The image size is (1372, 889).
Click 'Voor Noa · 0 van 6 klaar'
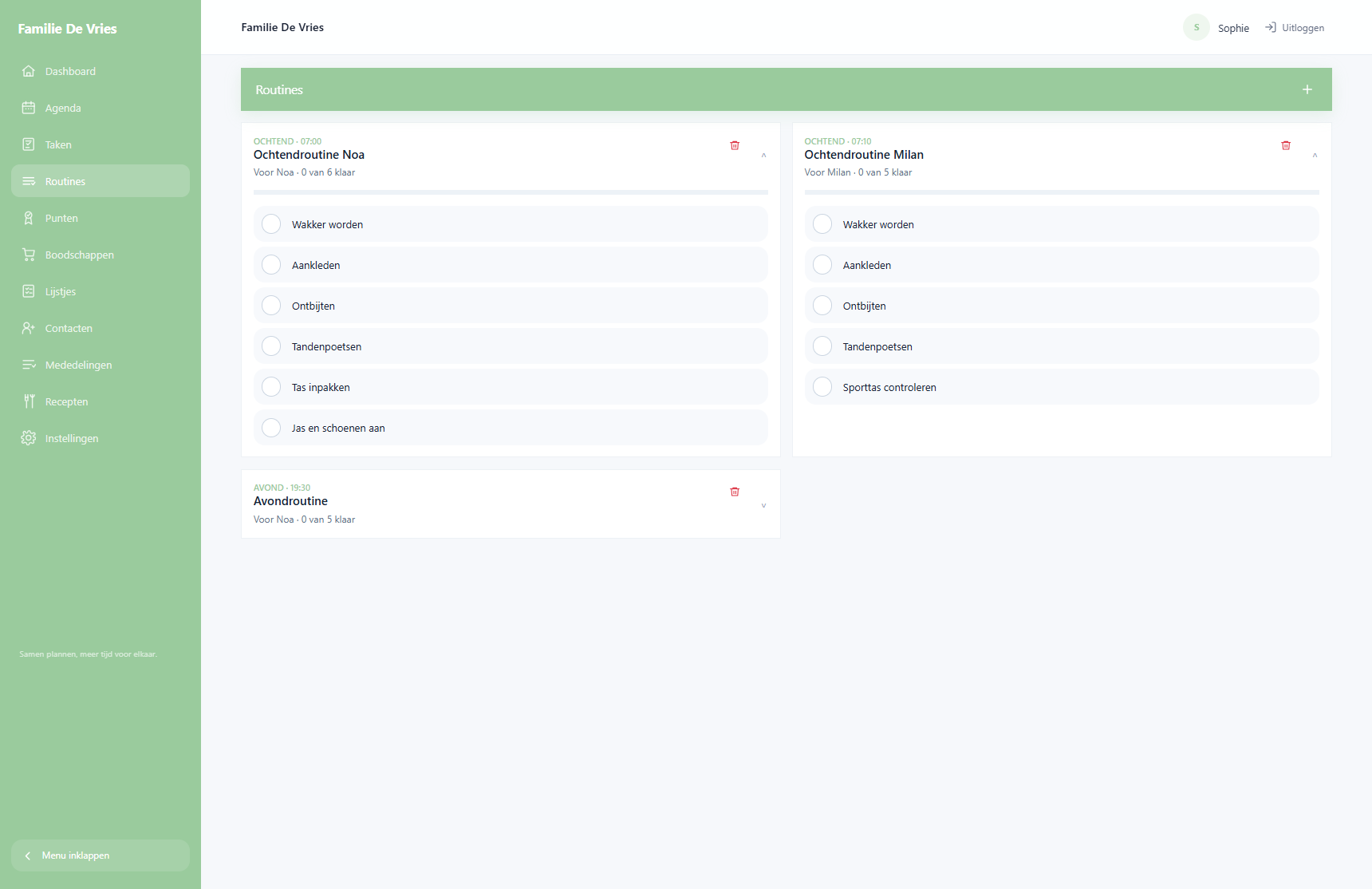click(x=304, y=172)
